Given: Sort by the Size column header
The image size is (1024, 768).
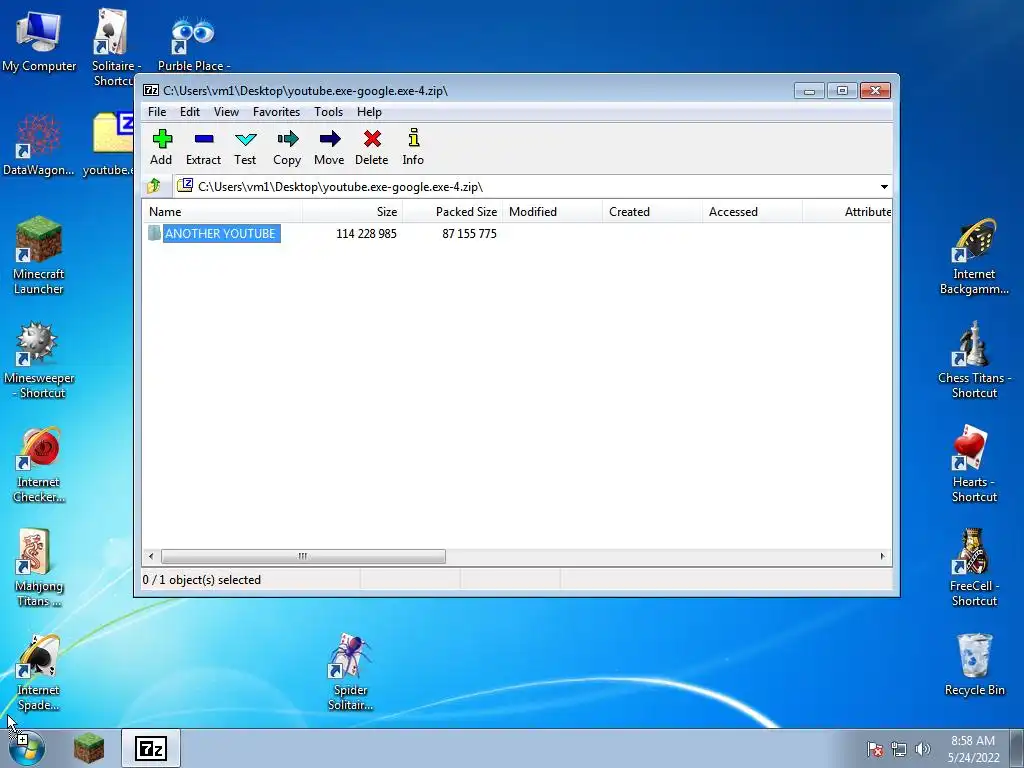Looking at the screenshot, I should pyautogui.click(x=353, y=212).
